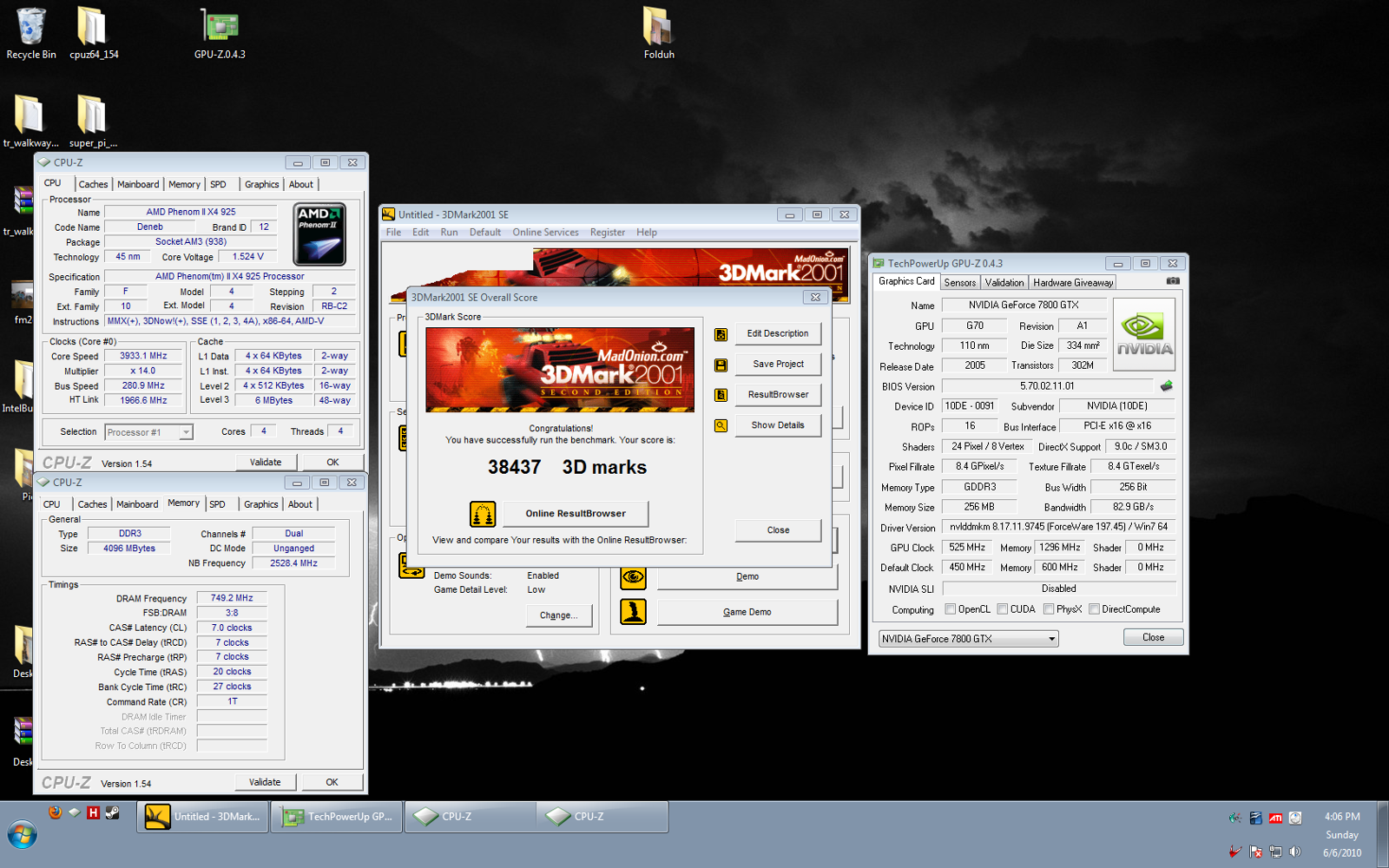
Task: Open the Processor #1 selection dropdown
Action: pyautogui.click(x=148, y=432)
